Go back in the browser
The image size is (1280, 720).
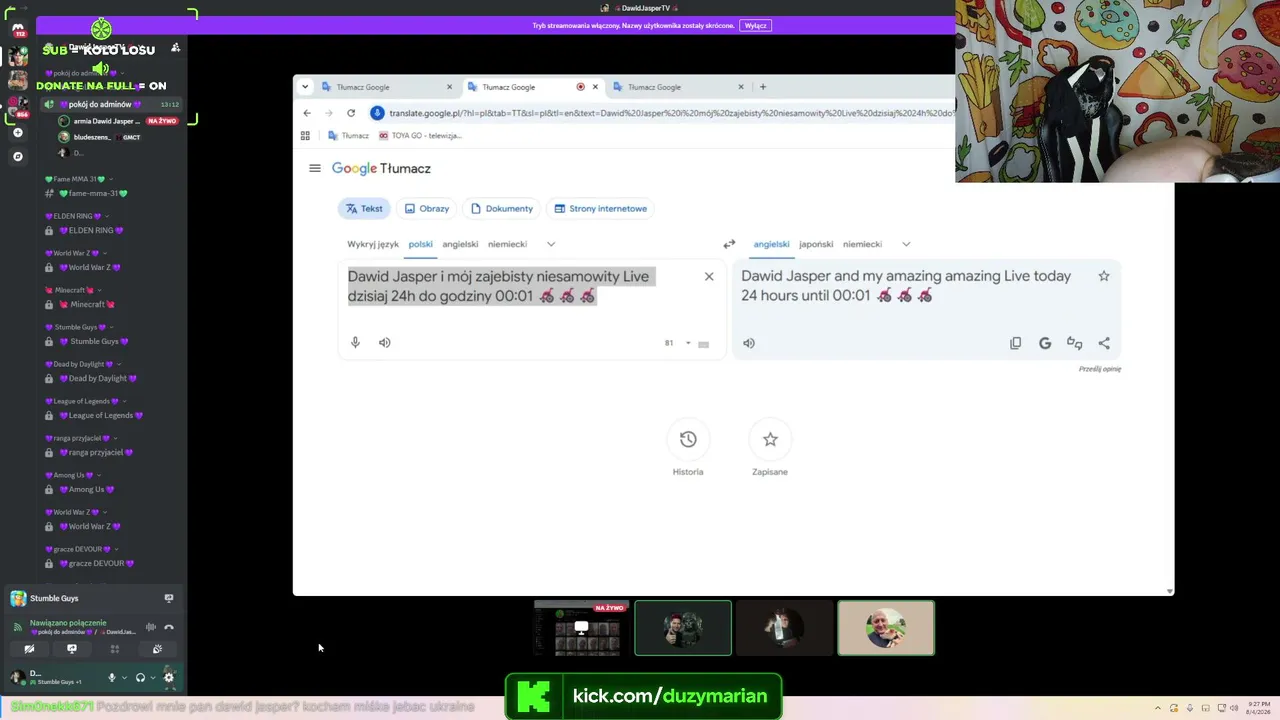click(x=307, y=113)
